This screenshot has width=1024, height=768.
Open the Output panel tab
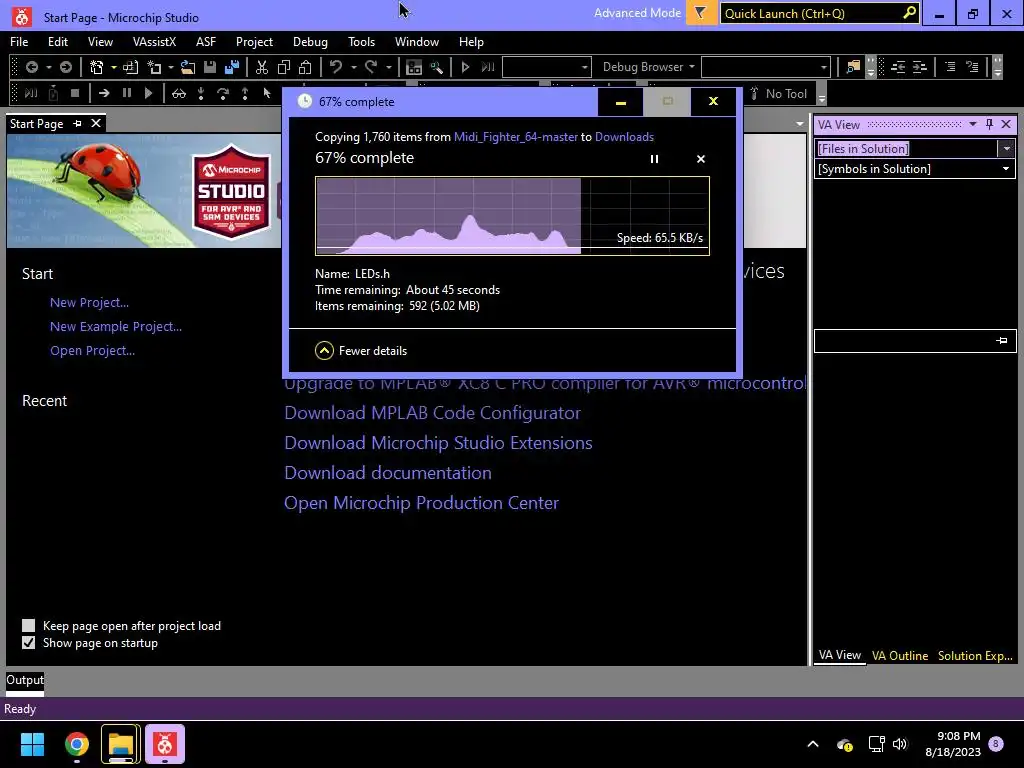click(x=25, y=680)
